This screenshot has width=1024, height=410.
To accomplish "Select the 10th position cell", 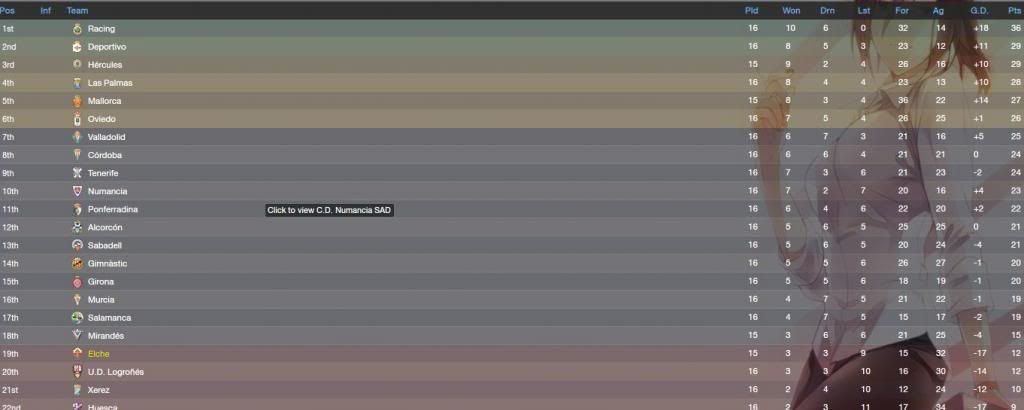I will tap(8, 191).
